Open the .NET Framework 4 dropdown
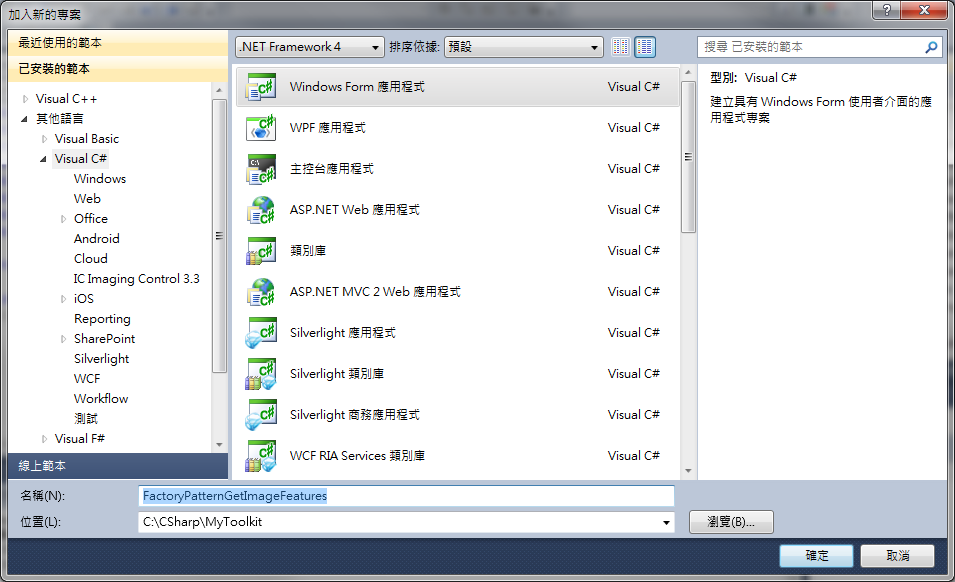 click(x=310, y=47)
